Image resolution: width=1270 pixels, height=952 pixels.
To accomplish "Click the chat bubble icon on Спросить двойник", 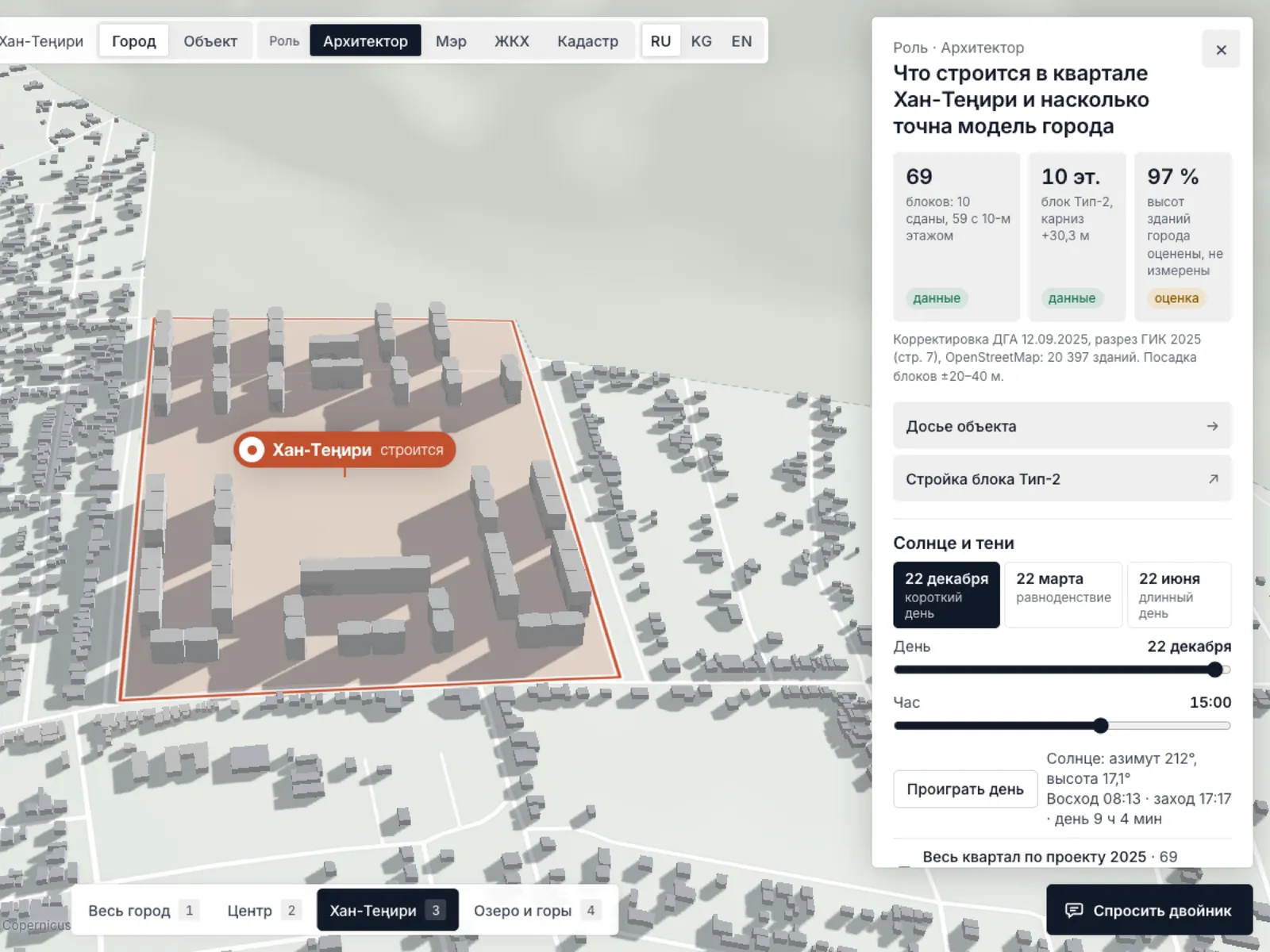I will pos(1074,910).
